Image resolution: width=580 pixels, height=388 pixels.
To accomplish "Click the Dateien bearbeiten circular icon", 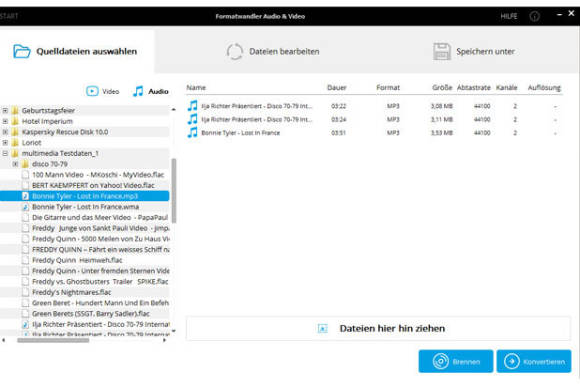I will point(235,51).
